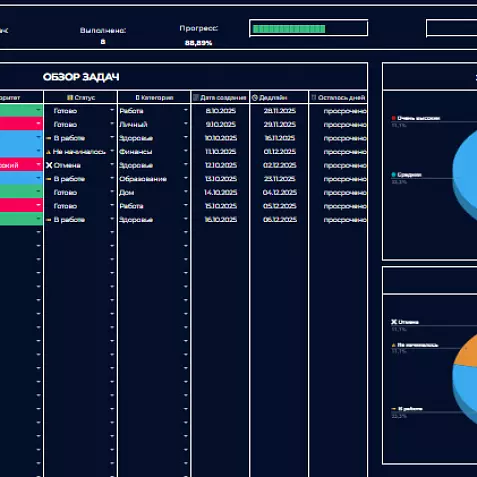Click the icon beside the Осталось дней header
This screenshot has width=477, height=477.
coord(314,98)
